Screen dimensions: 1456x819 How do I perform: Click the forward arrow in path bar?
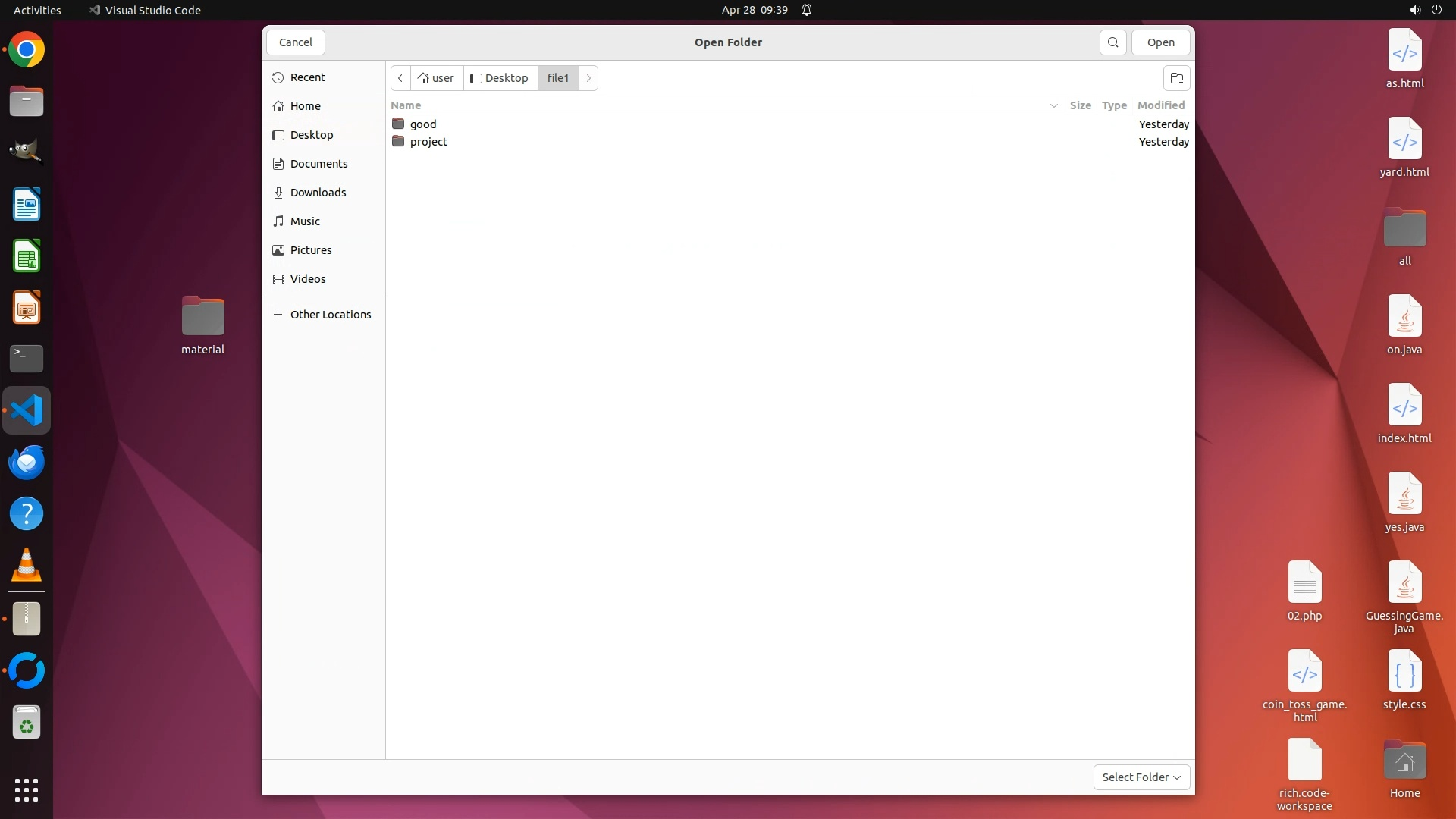588,78
